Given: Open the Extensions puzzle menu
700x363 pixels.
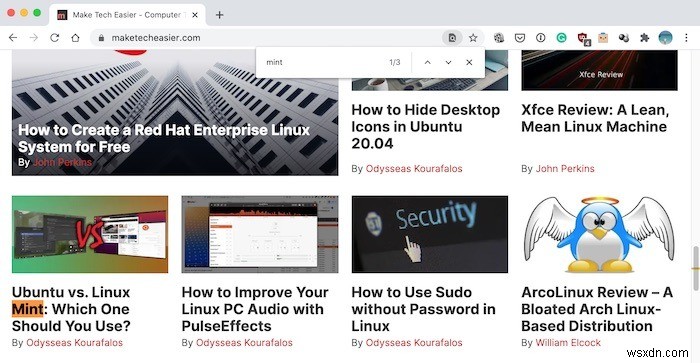Looking at the screenshot, I should point(644,38).
